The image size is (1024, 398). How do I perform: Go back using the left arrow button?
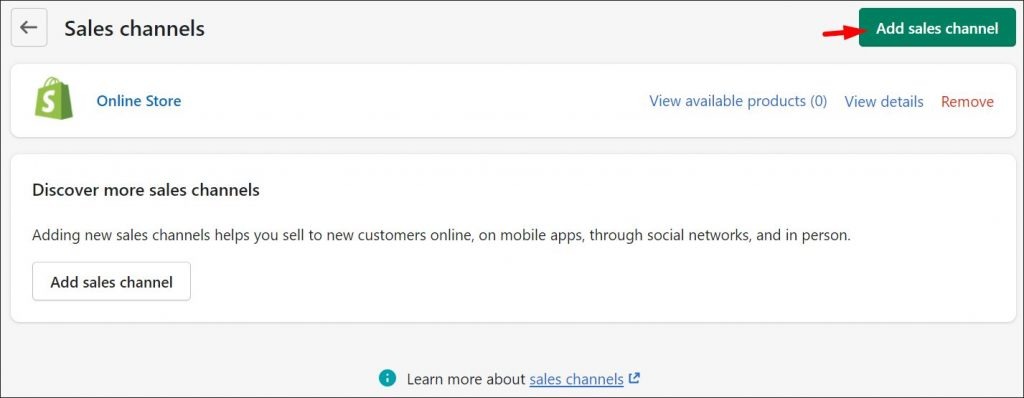point(29,27)
